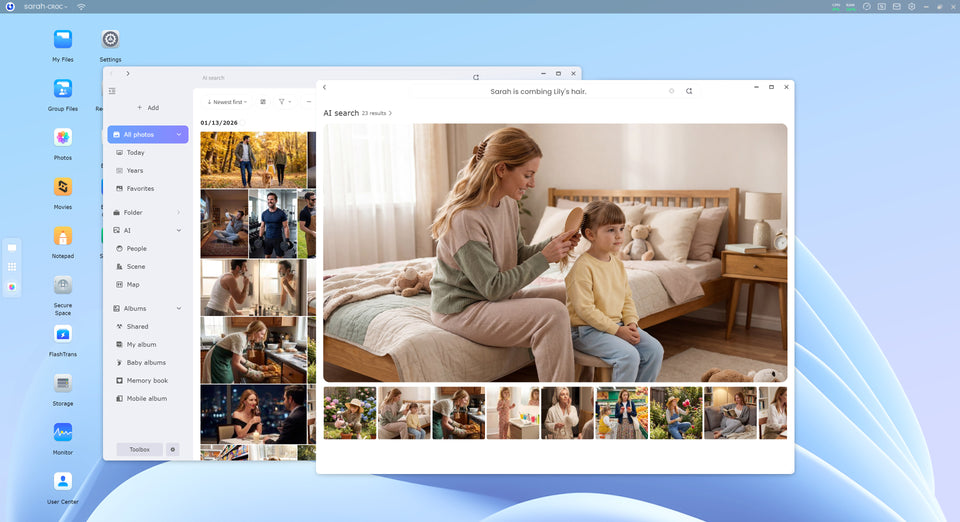Open the toolbox settings gear in the Photos sidebar

point(173,450)
